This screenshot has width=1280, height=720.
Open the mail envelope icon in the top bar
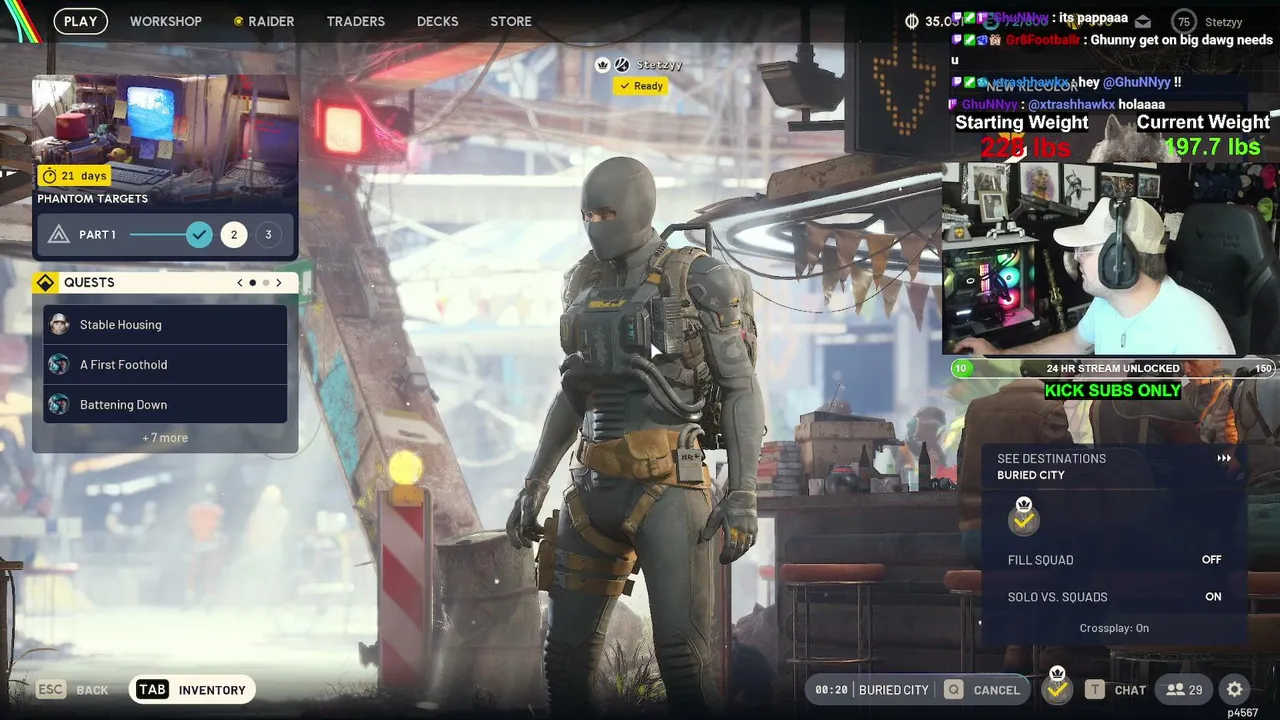point(1143,21)
